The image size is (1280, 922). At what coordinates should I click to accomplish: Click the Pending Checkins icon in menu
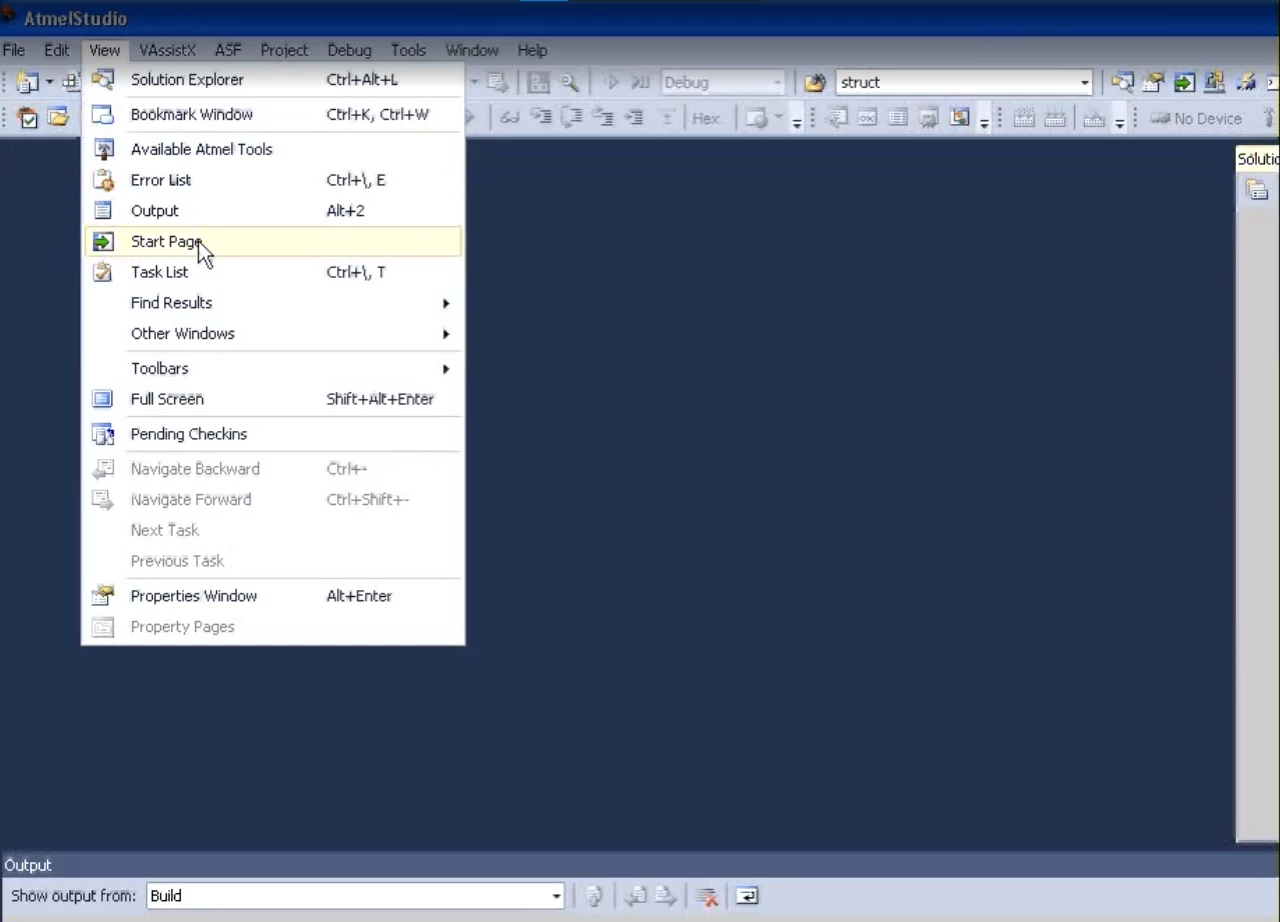tap(103, 434)
